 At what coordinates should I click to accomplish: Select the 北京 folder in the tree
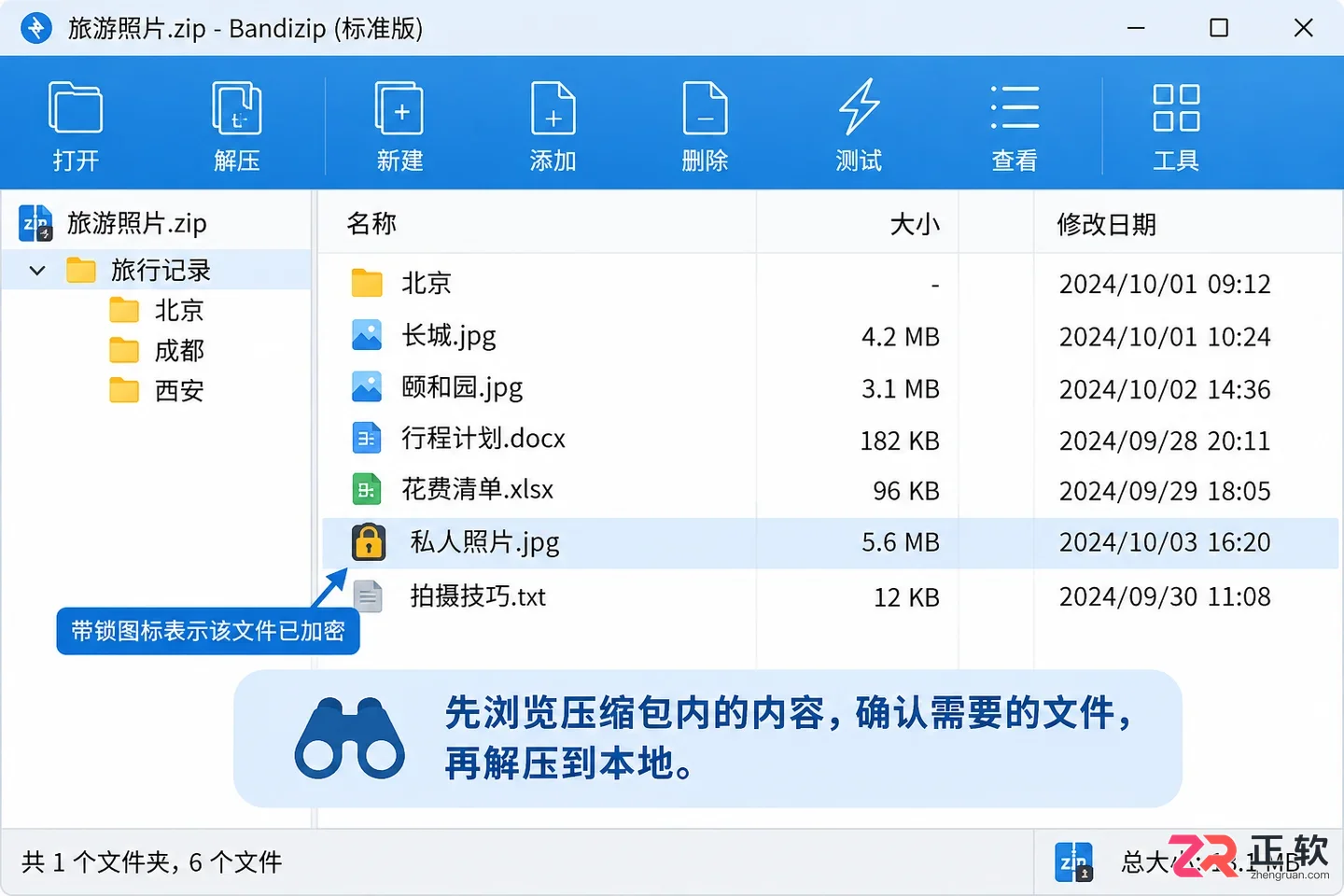179,310
